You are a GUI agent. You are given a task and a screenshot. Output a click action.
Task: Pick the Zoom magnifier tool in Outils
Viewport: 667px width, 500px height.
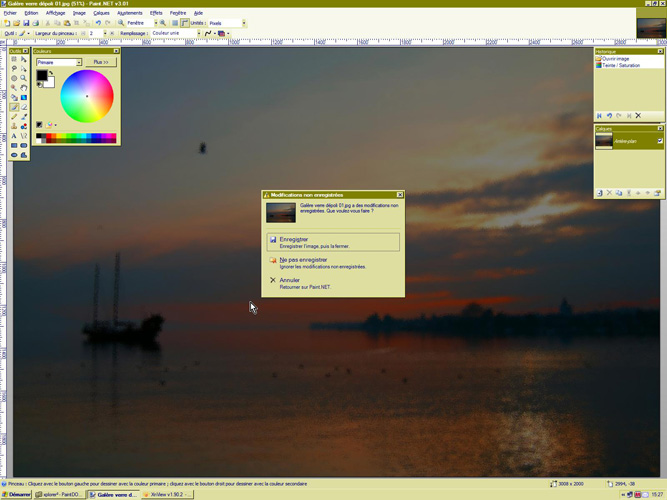coord(23,78)
